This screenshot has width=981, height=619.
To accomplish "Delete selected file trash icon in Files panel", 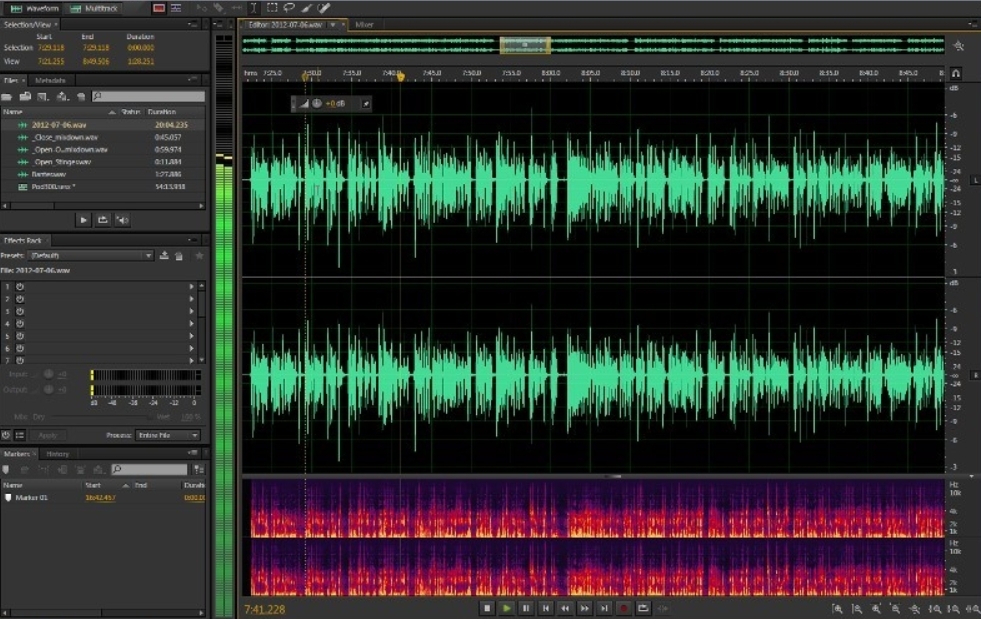I will pyautogui.click(x=81, y=96).
